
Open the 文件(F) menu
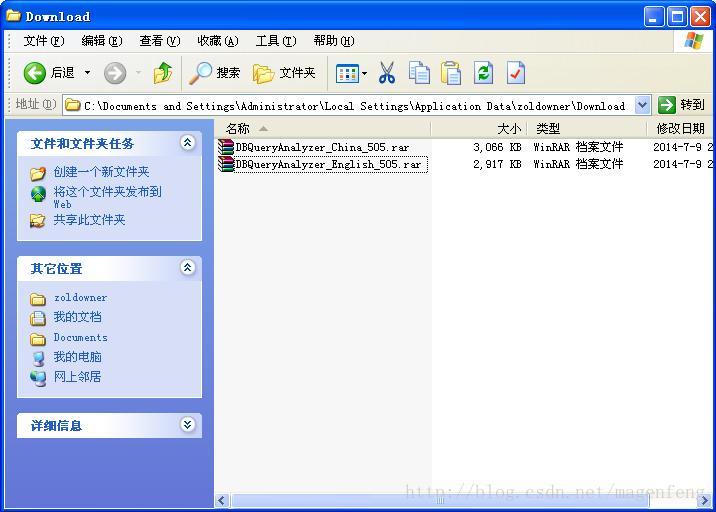[x=44, y=41]
